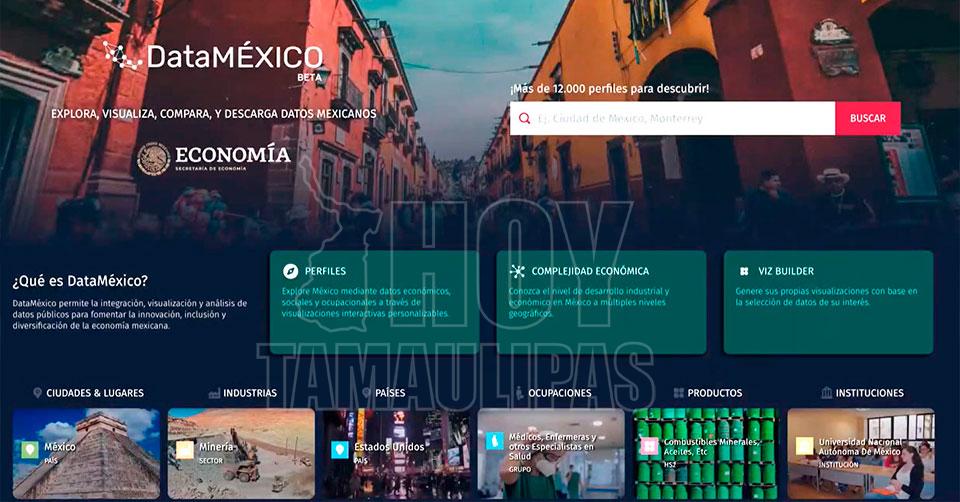Click the Viz Builder grid icon
This screenshot has width=960, height=502.
(744, 271)
